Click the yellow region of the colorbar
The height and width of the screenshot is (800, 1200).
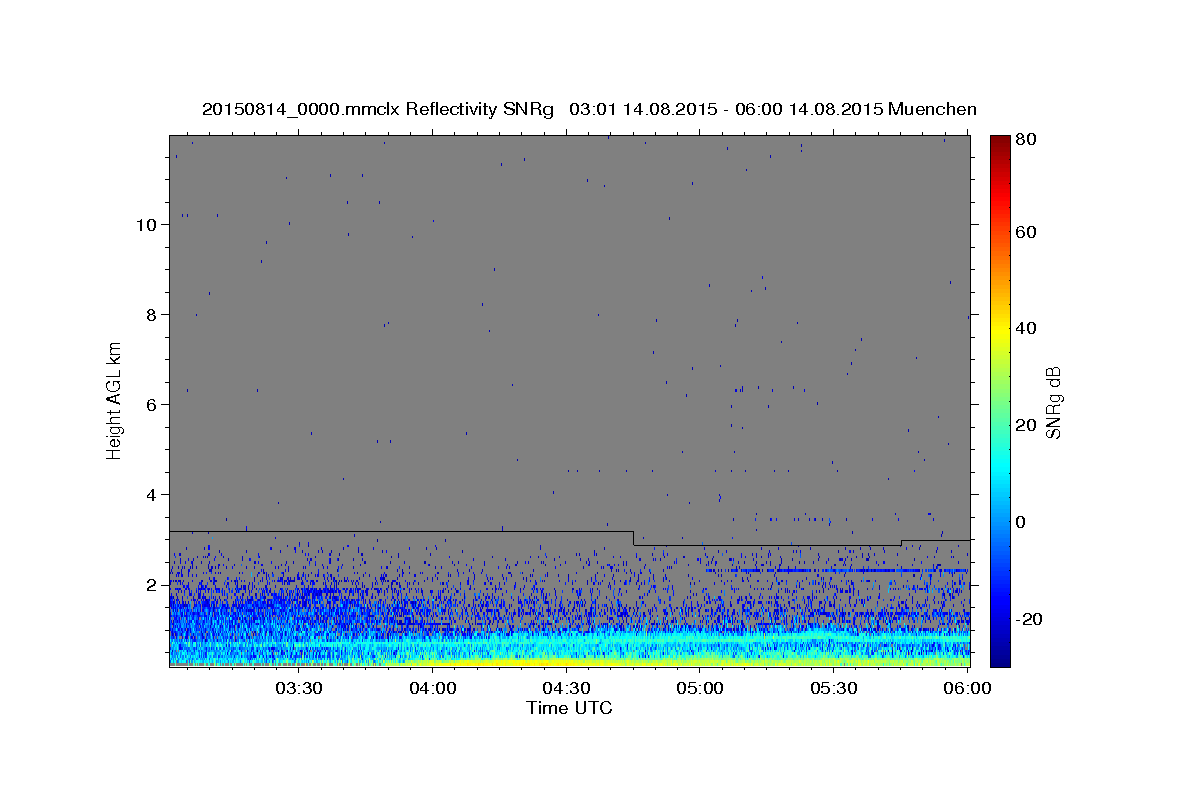[1000, 330]
